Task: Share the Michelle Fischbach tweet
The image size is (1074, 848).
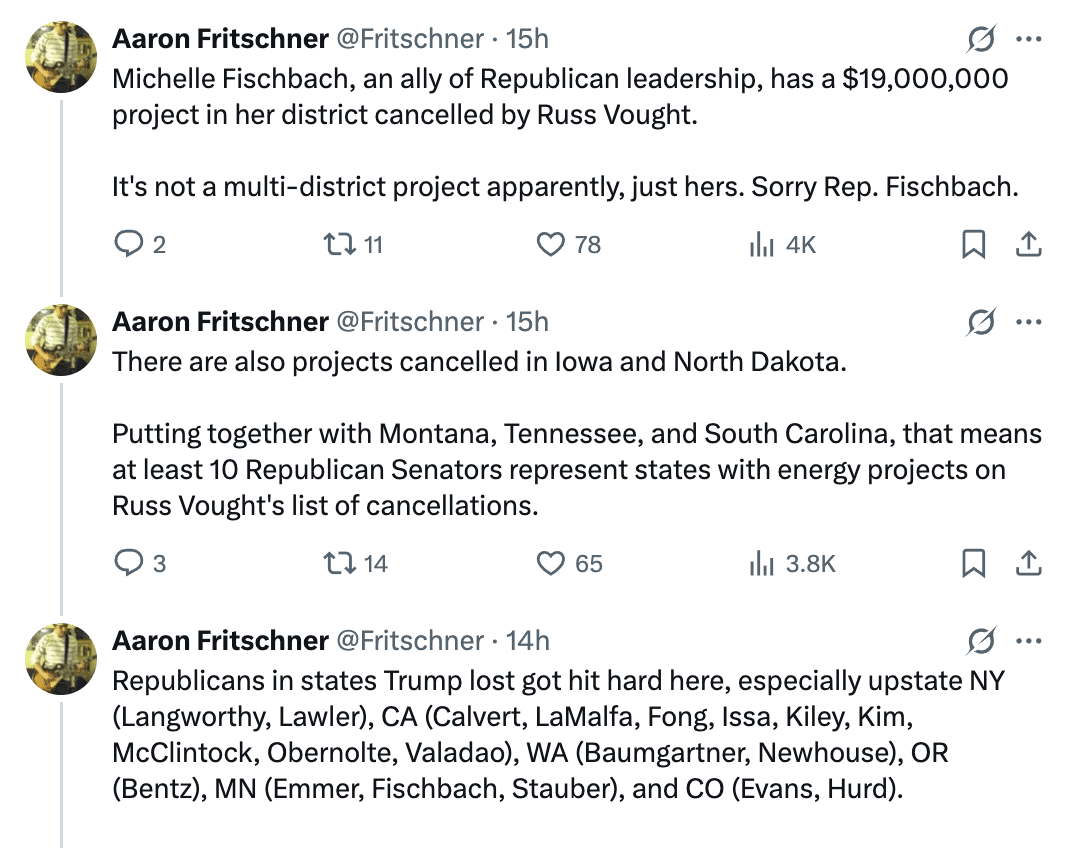Action: [x=1029, y=244]
